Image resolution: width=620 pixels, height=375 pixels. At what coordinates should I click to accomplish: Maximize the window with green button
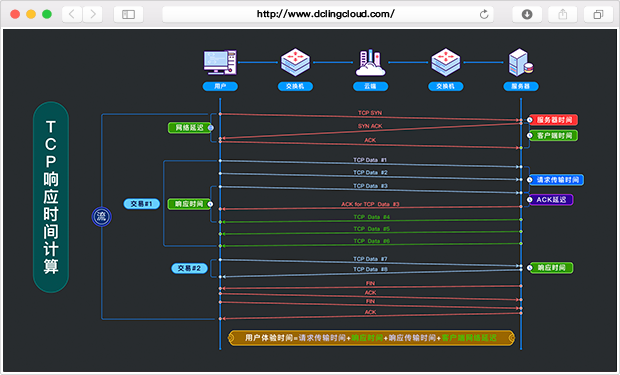point(47,15)
